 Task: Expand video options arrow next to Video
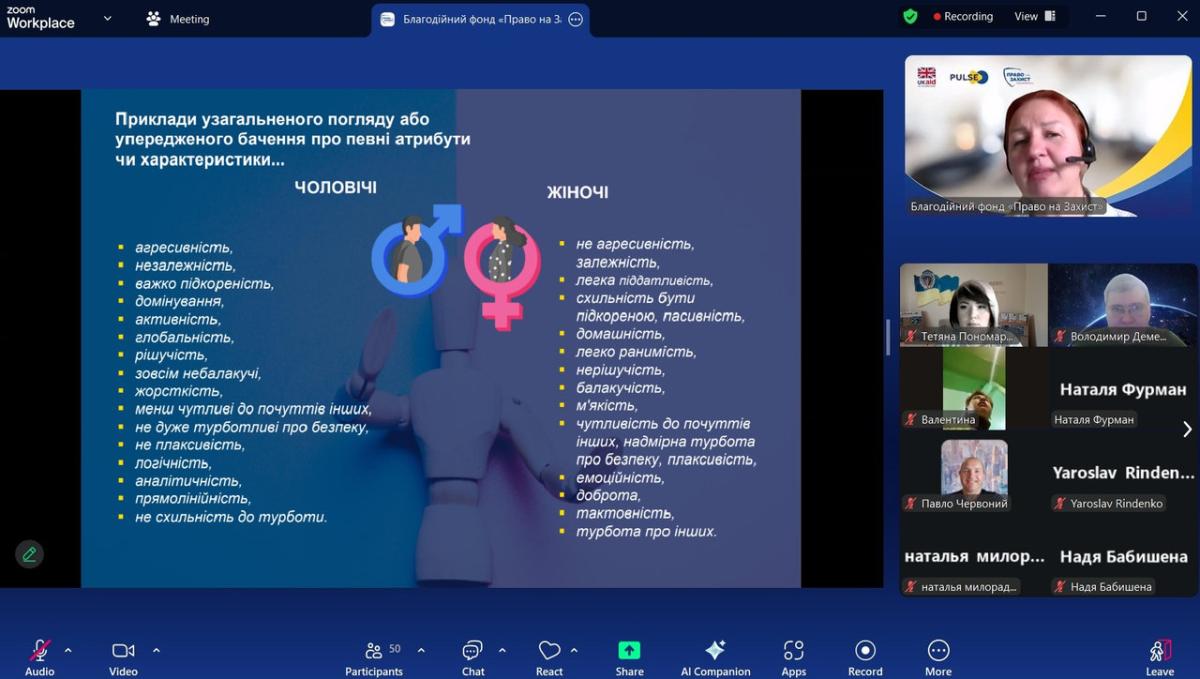click(x=156, y=650)
